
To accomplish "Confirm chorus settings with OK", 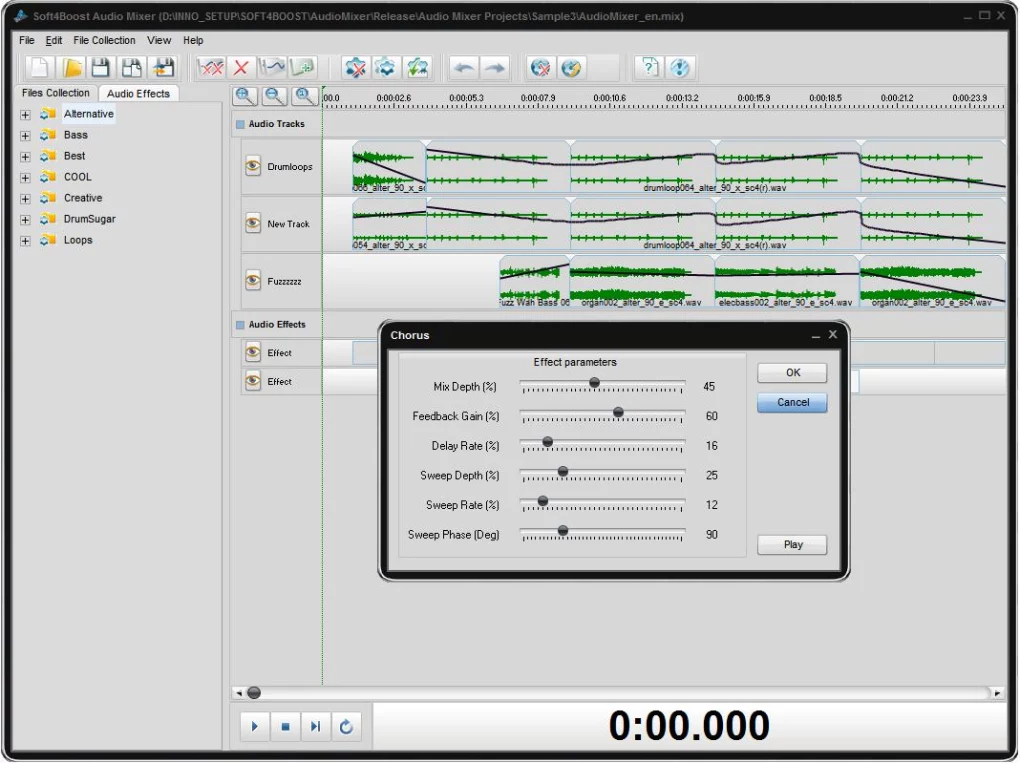I will tap(791, 372).
